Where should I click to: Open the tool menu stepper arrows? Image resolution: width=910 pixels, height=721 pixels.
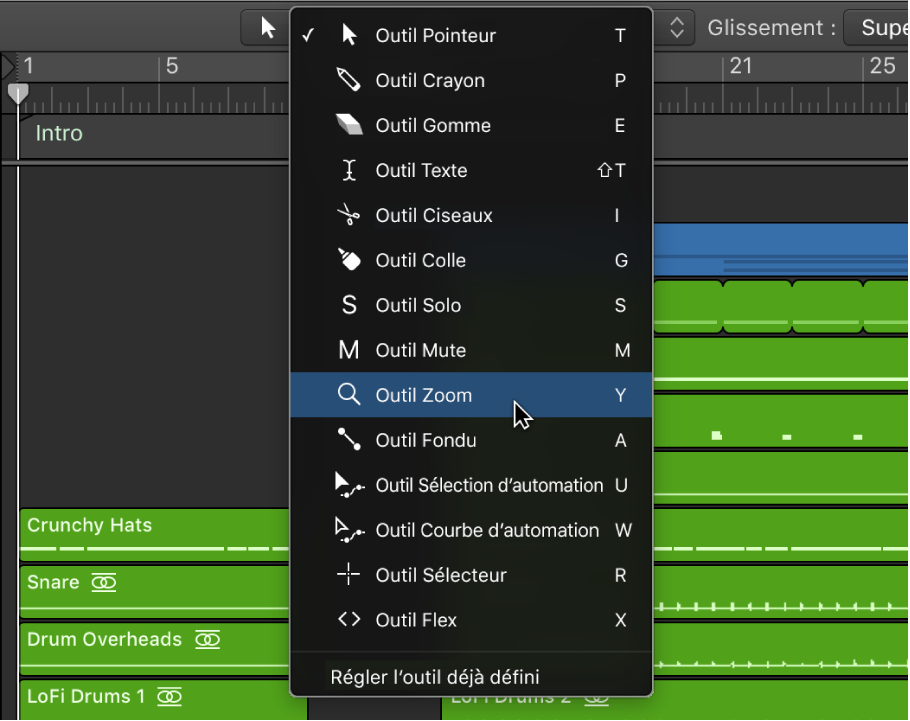(676, 27)
